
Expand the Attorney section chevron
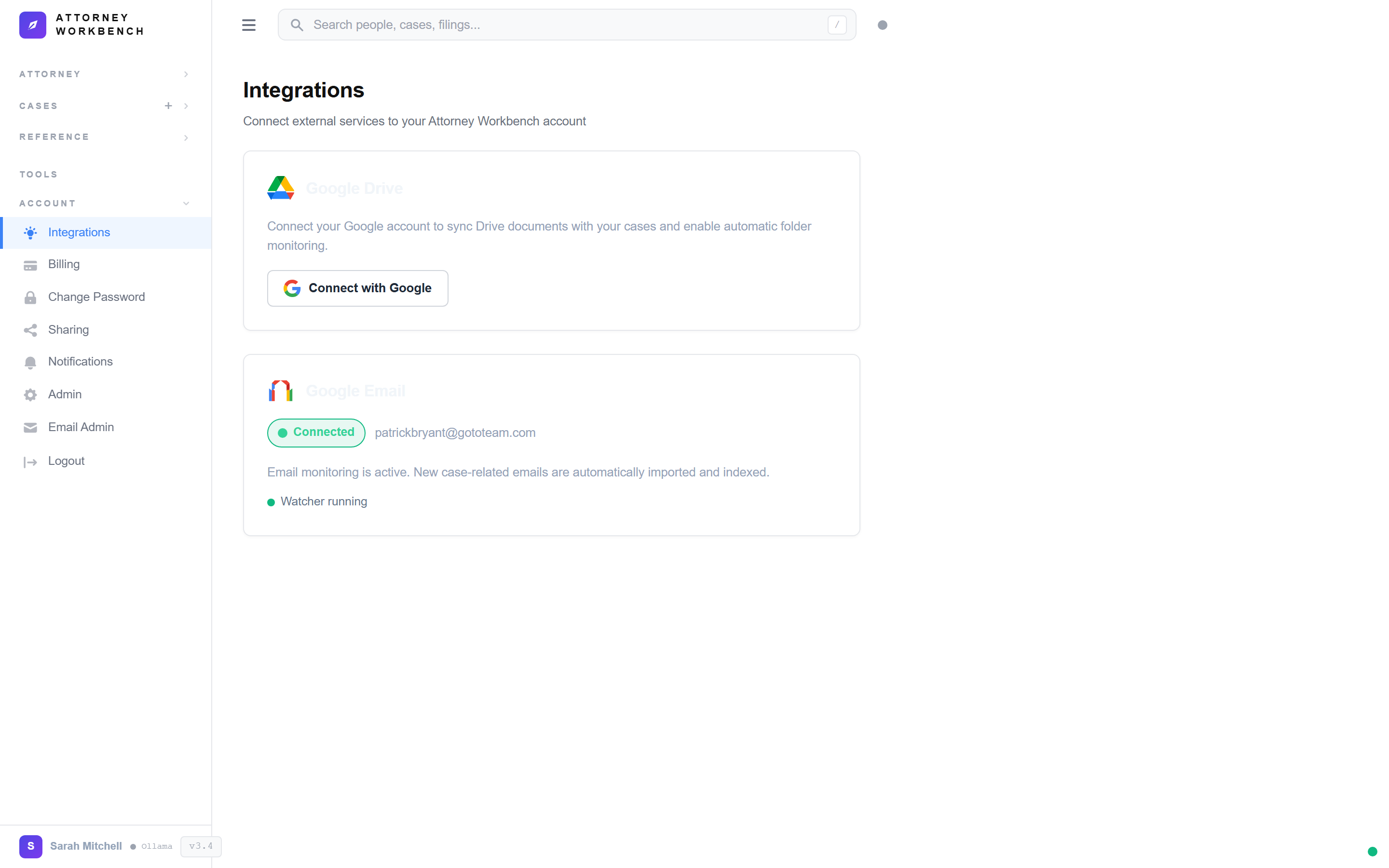(x=185, y=74)
